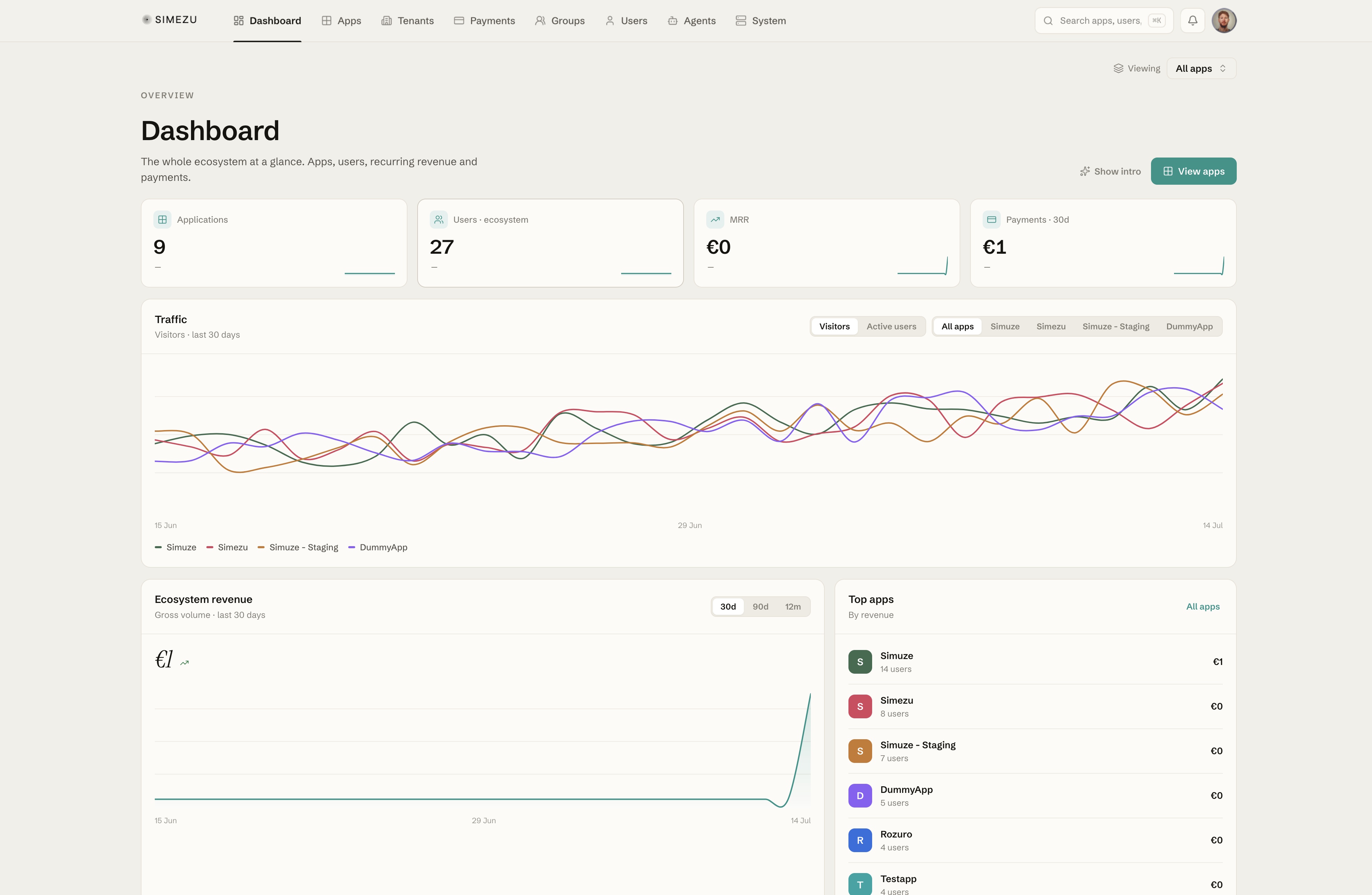Open the Users ecosystem stat card

pyautogui.click(x=550, y=243)
